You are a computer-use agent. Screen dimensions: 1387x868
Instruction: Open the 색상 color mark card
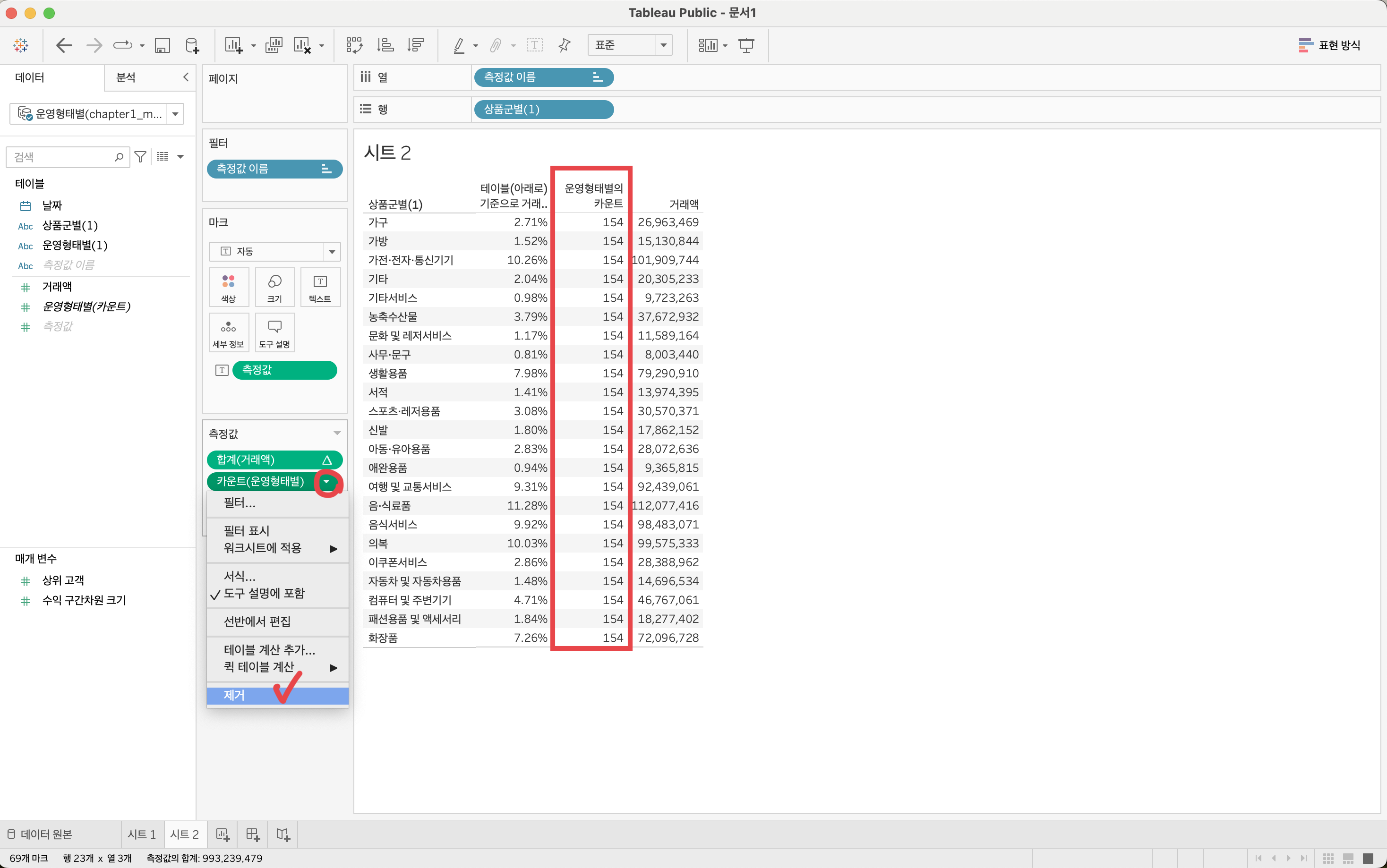(229, 287)
